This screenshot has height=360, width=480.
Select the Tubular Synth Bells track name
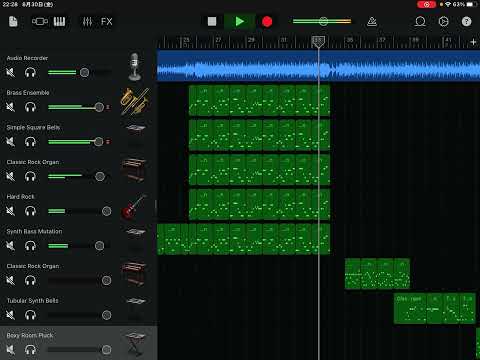pos(33,301)
